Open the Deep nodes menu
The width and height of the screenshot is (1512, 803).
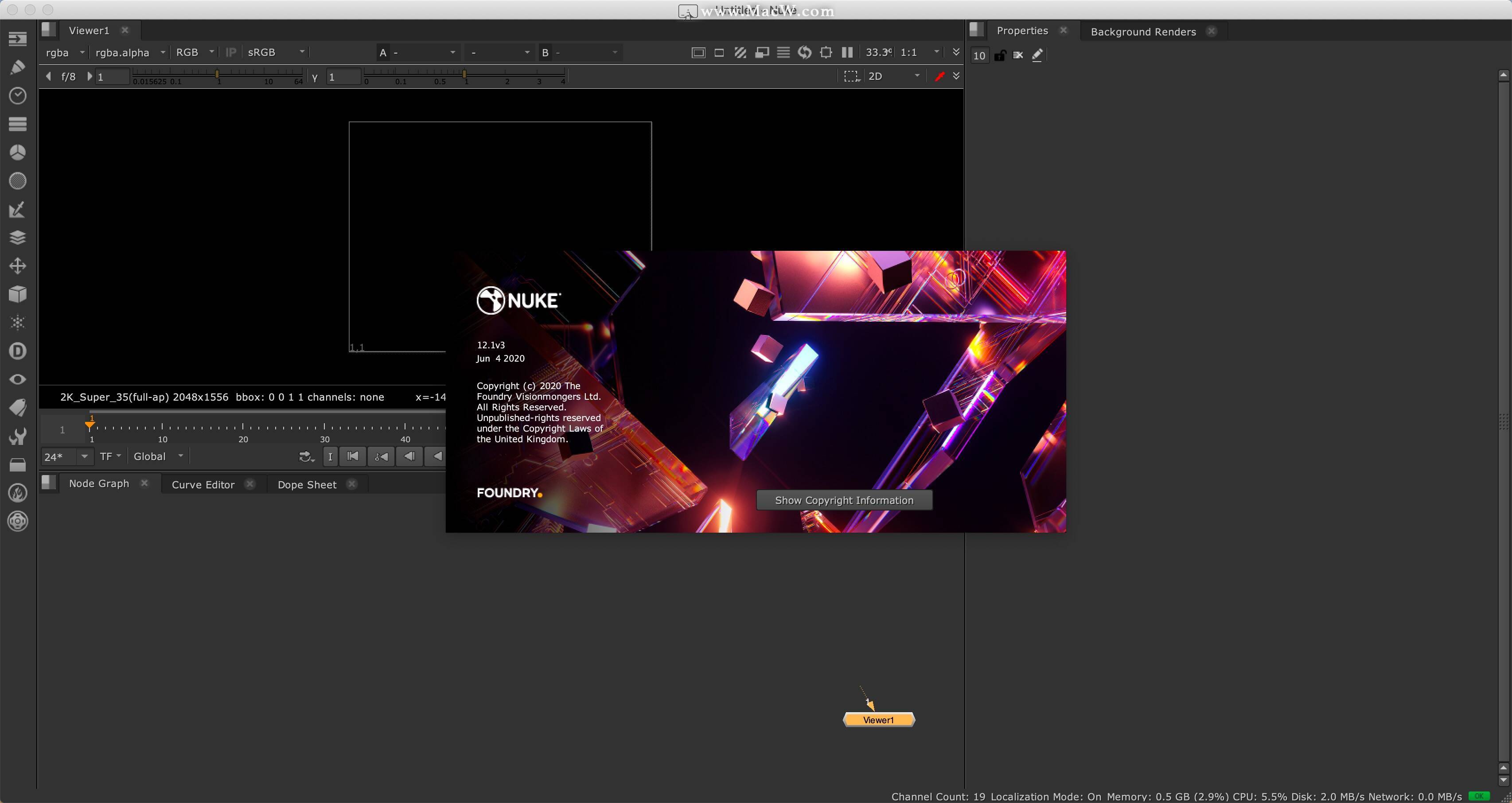18,351
